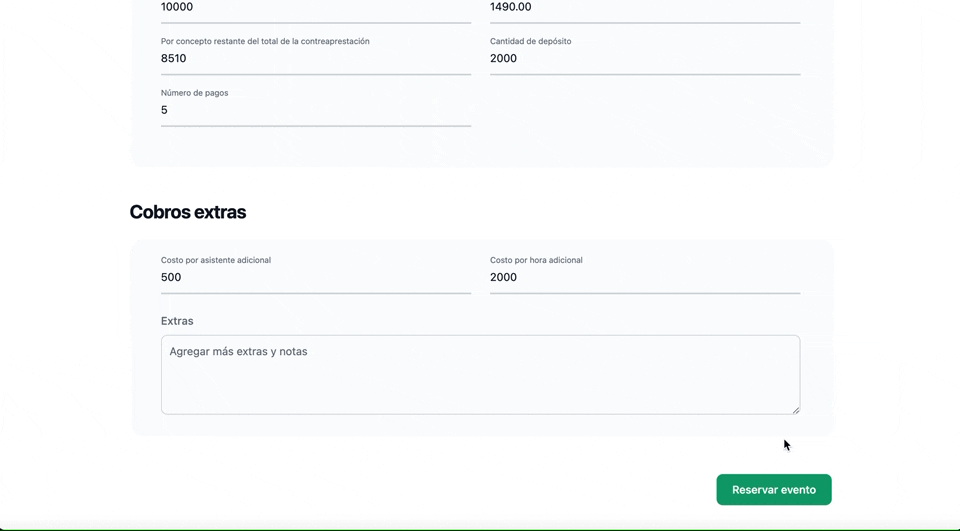Edit the Por concepto restante input showing 8510
The width and height of the screenshot is (960, 531).
[315, 59]
